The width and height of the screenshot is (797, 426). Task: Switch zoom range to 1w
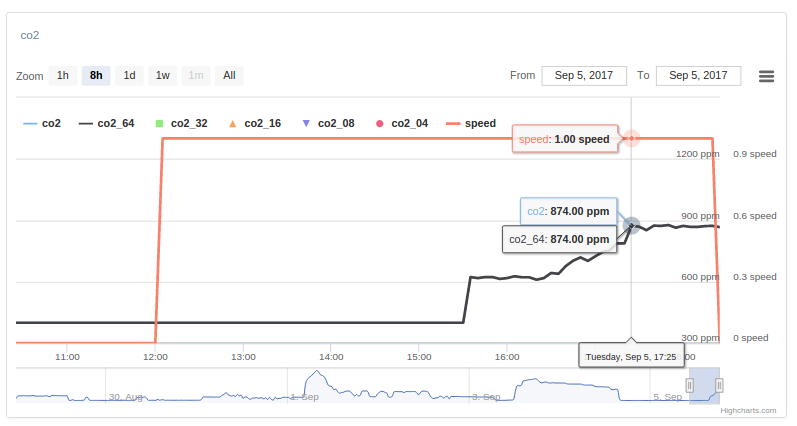point(163,75)
